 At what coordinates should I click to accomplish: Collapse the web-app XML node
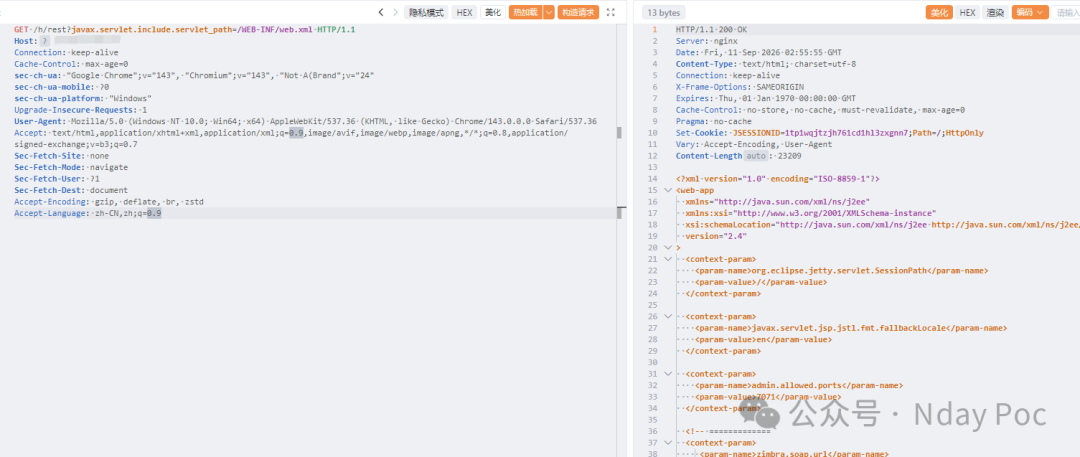667,190
